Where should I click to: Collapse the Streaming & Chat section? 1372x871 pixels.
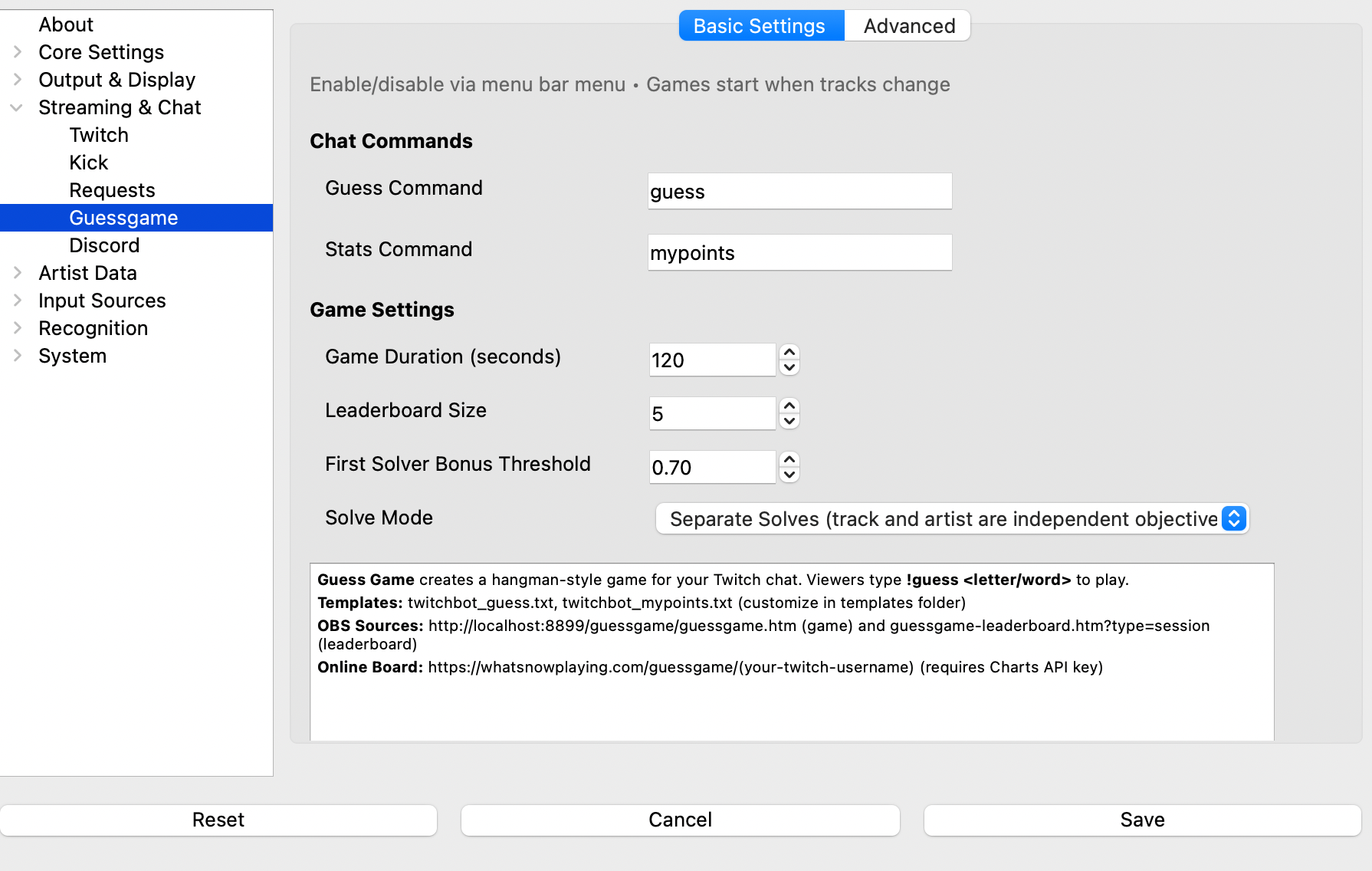click(x=17, y=107)
